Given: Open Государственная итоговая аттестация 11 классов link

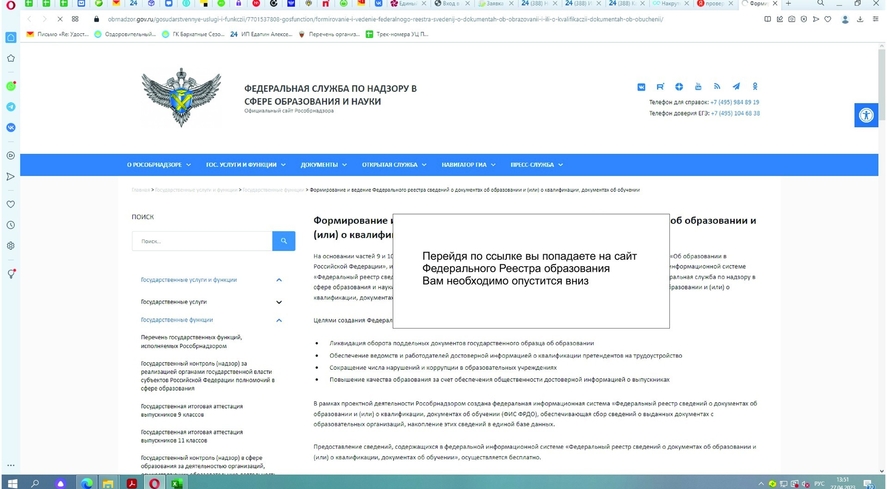Looking at the screenshot, I should pyautogui.click(x=192, y=436).
